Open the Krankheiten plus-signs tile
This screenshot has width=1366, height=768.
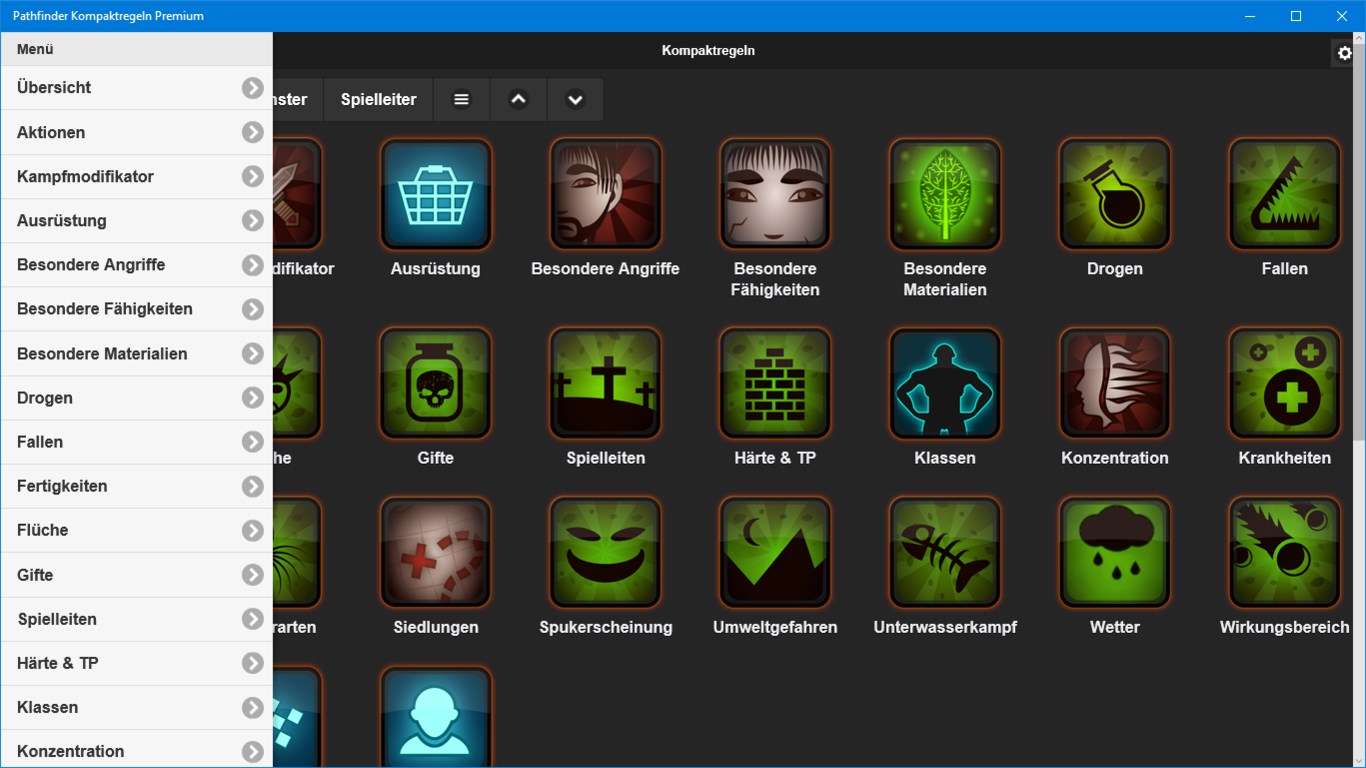(1285, 383)
